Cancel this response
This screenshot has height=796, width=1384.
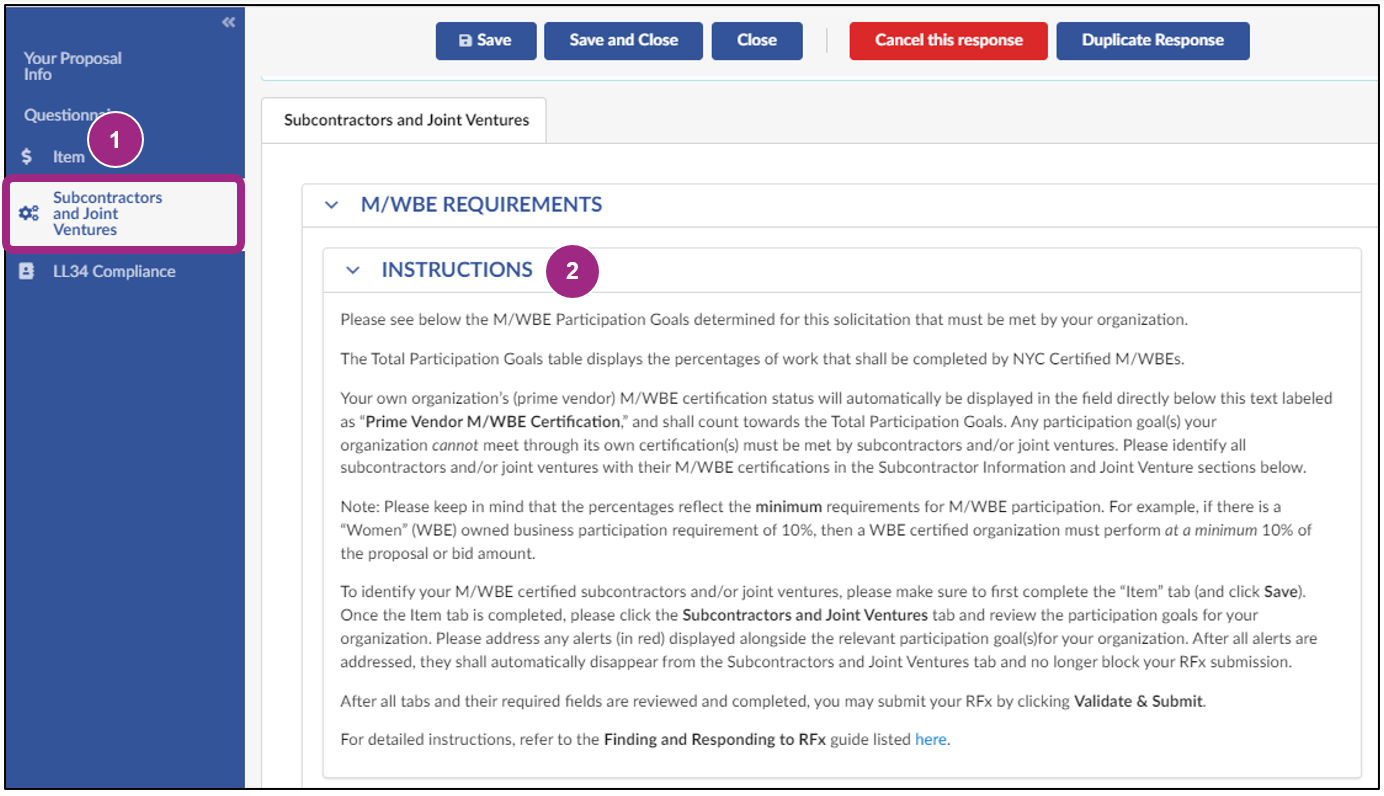pos(948,40)
